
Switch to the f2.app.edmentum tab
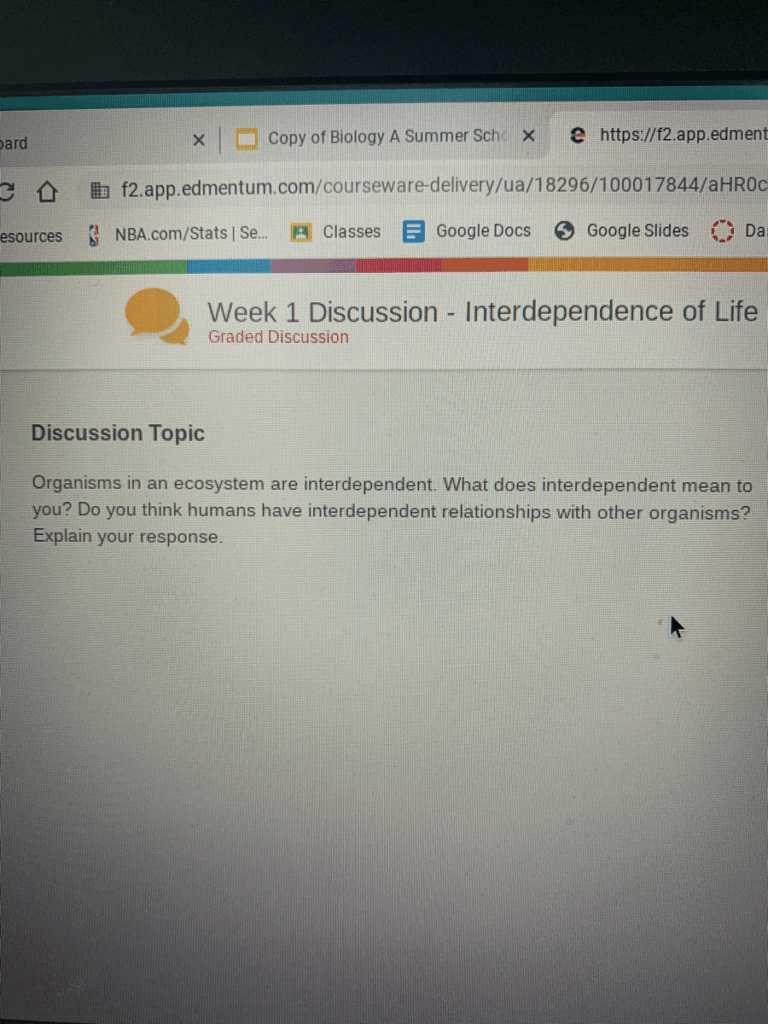click(x=670, y=134)
